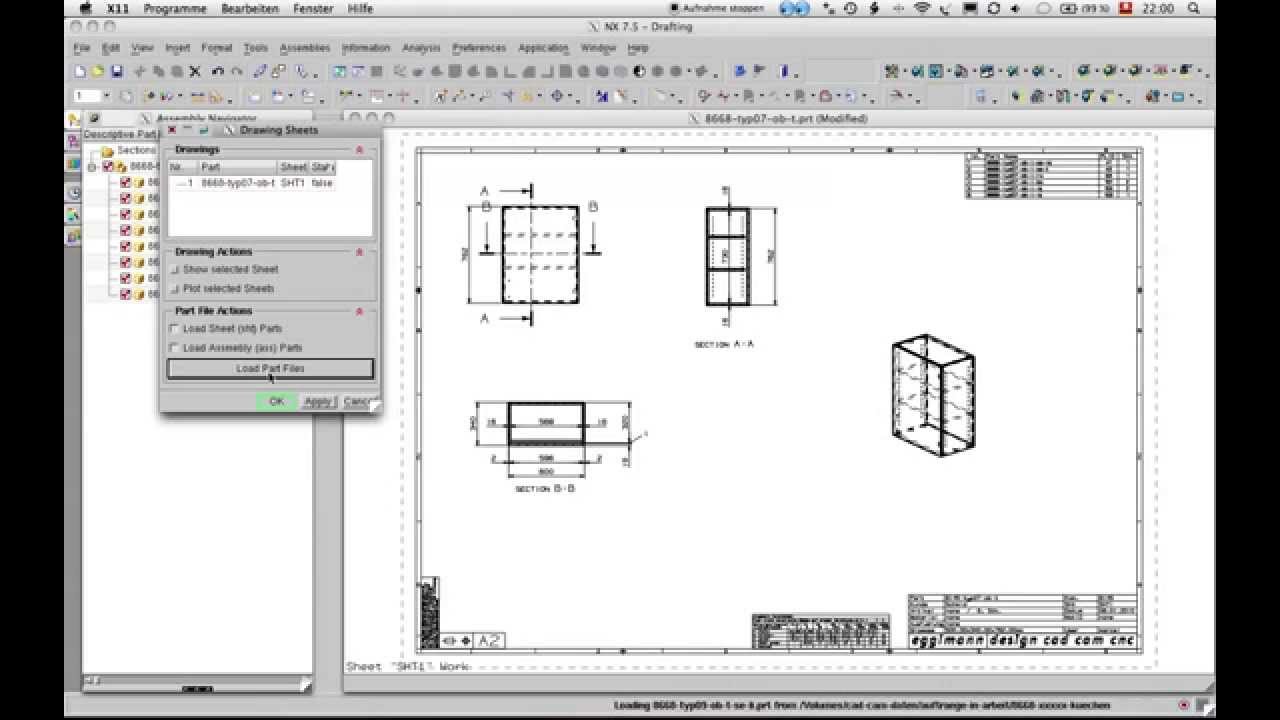The image size is (1280, 720).
Task: Click the A2 sheet size label in the drawing
Action: click(x=489, y=641)
